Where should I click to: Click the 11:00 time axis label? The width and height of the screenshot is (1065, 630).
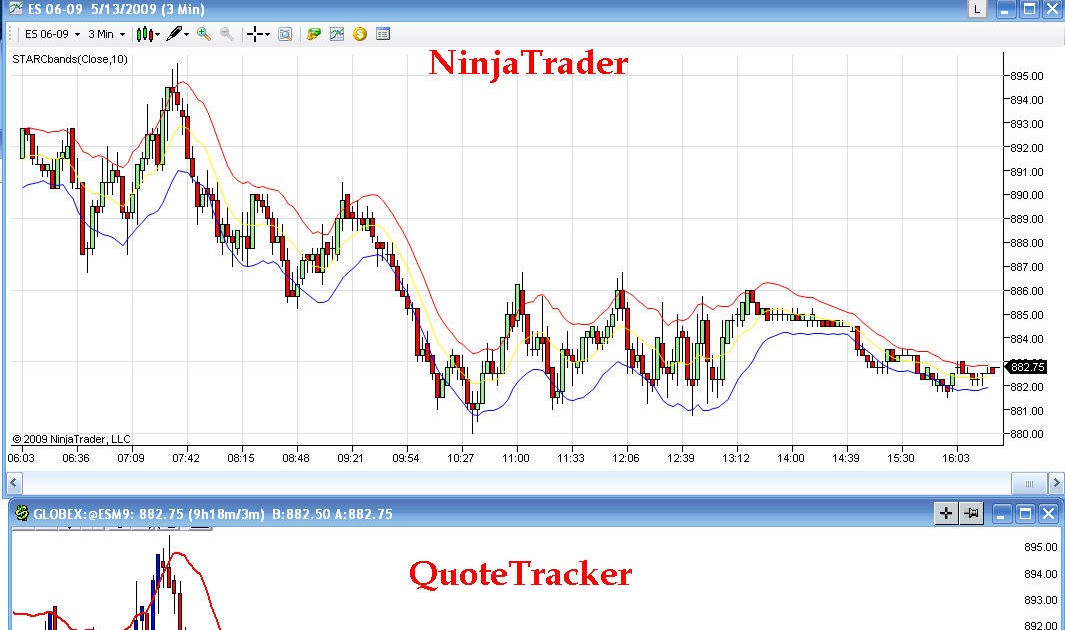[x=516, y=458]
